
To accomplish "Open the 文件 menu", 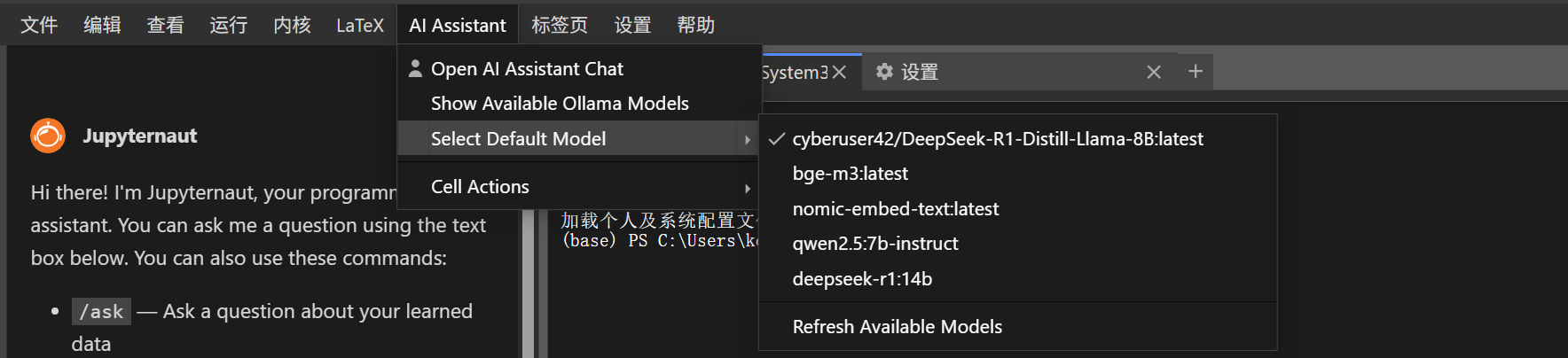I will click(x=39, y=25).
